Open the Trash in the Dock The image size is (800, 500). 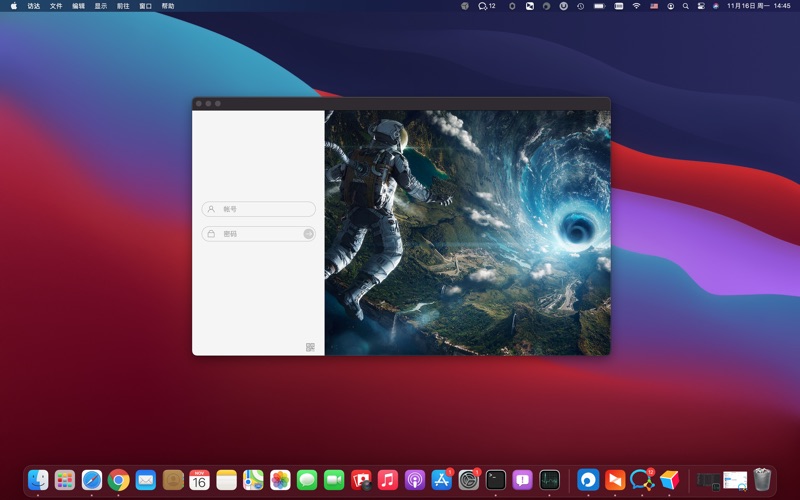click(762, 480)
